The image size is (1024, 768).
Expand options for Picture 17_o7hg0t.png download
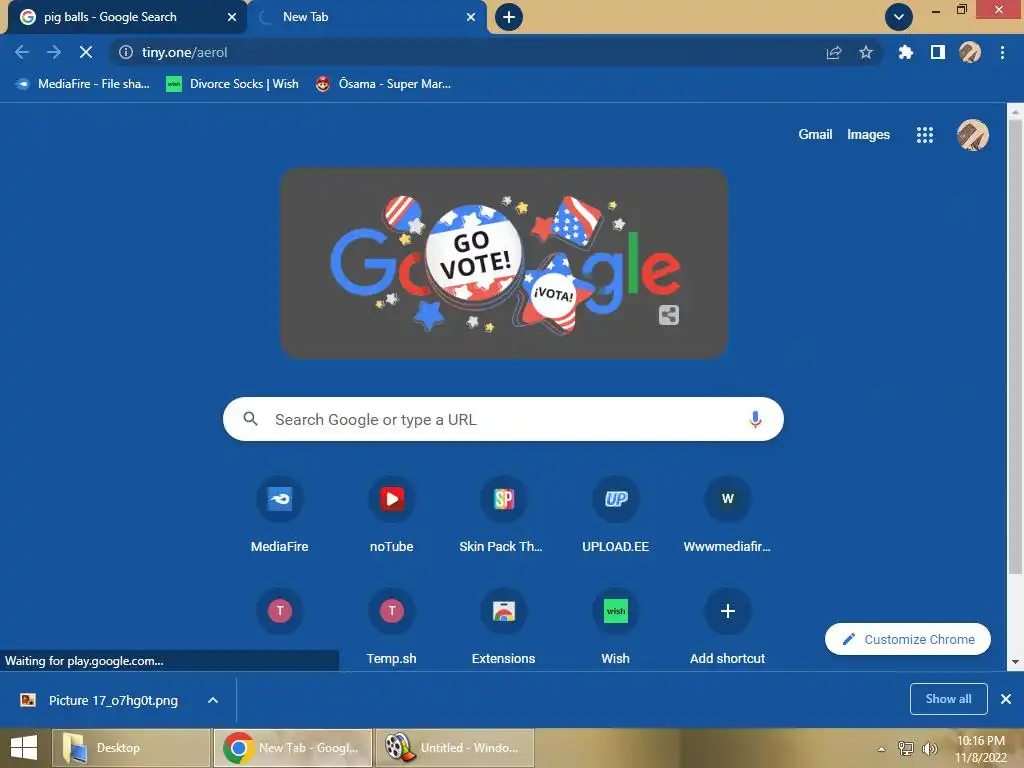coord(213,700)
